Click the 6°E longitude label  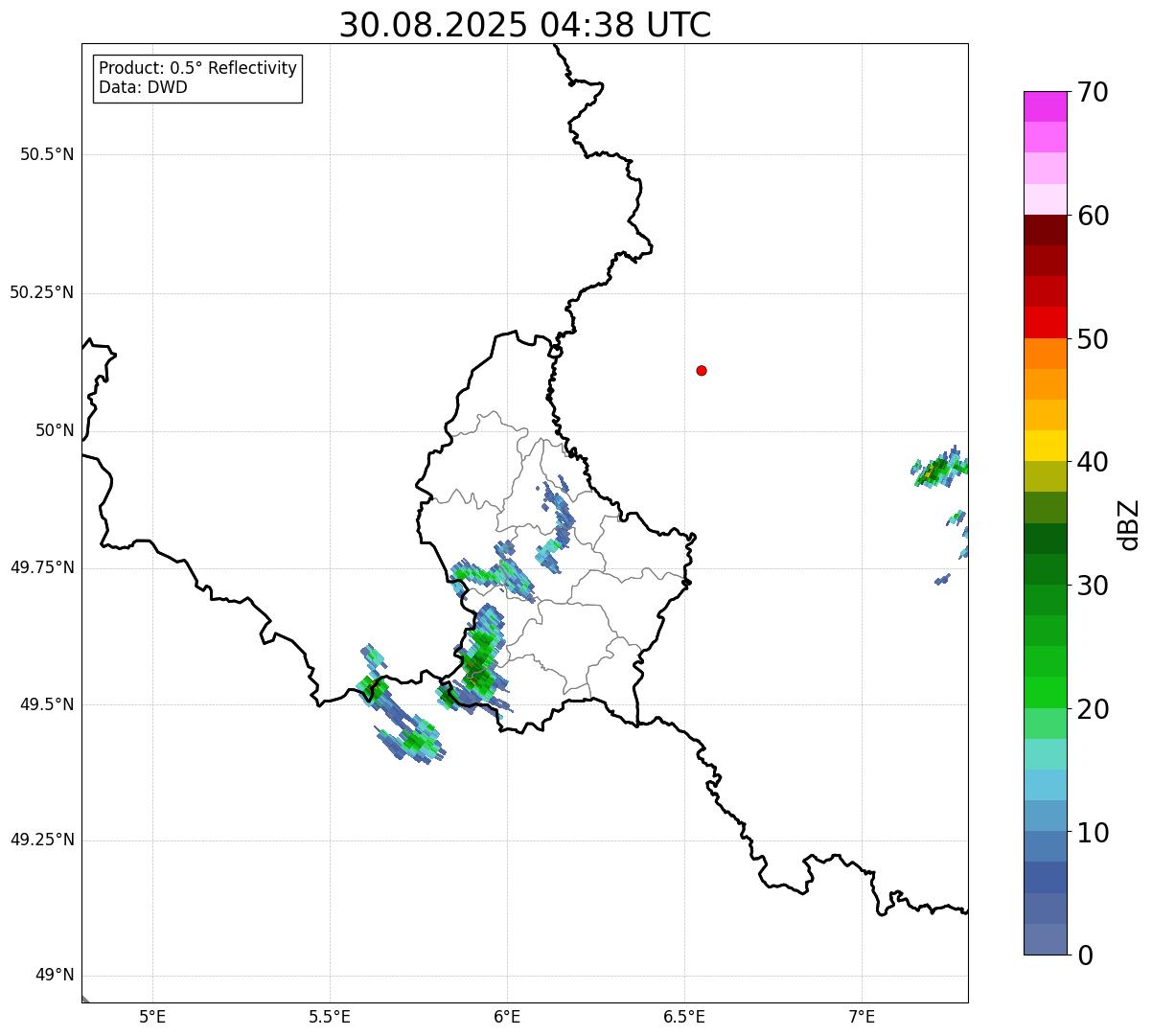[508, 1016]
